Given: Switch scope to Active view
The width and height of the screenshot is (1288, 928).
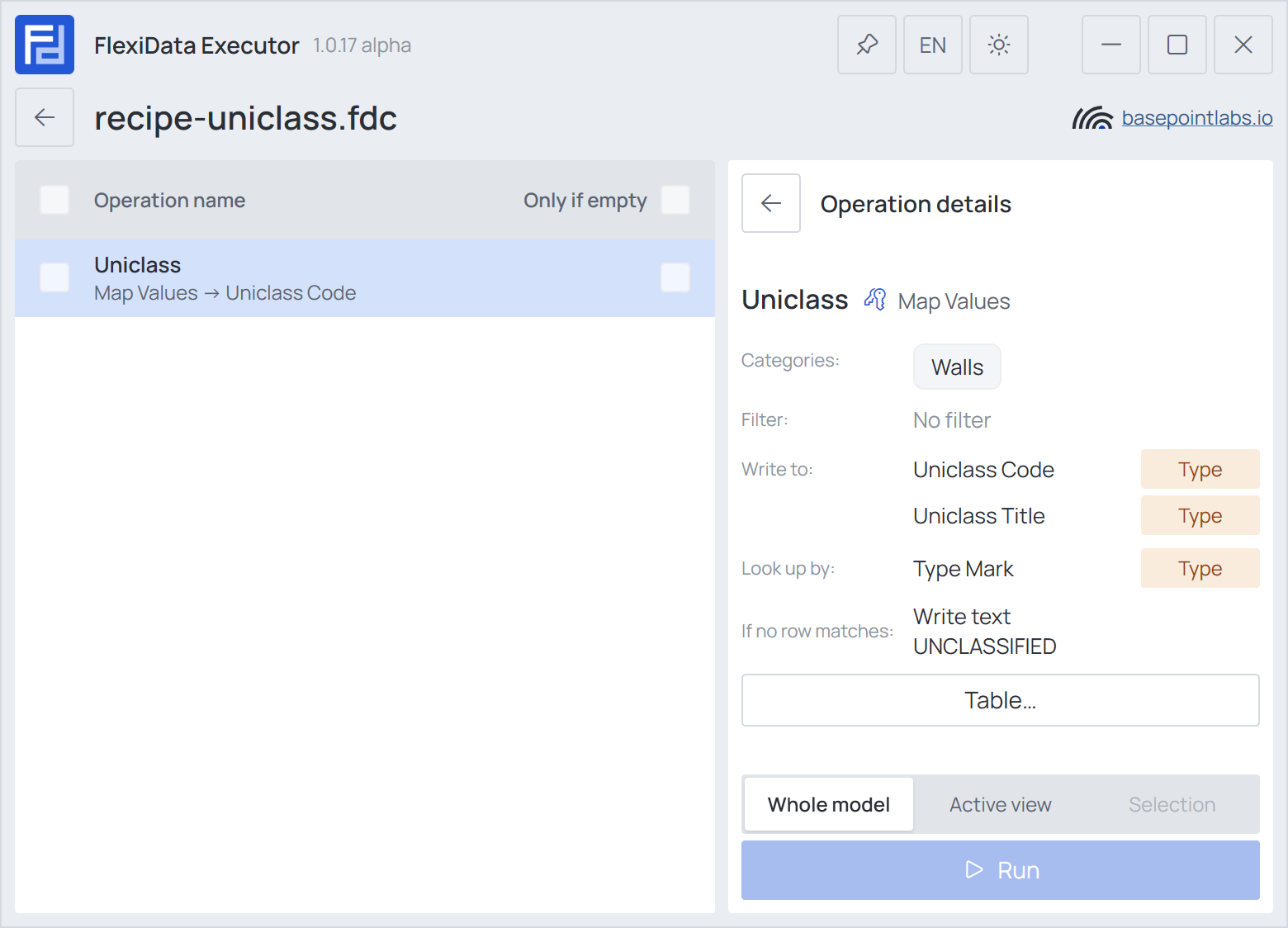Looking at the screenshot, I should [1001, 804].
